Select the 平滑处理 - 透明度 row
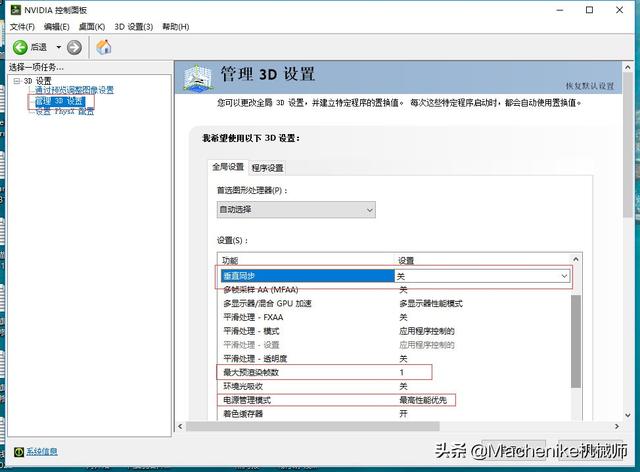Screen dimensions: 640x472 coord(396,359)
